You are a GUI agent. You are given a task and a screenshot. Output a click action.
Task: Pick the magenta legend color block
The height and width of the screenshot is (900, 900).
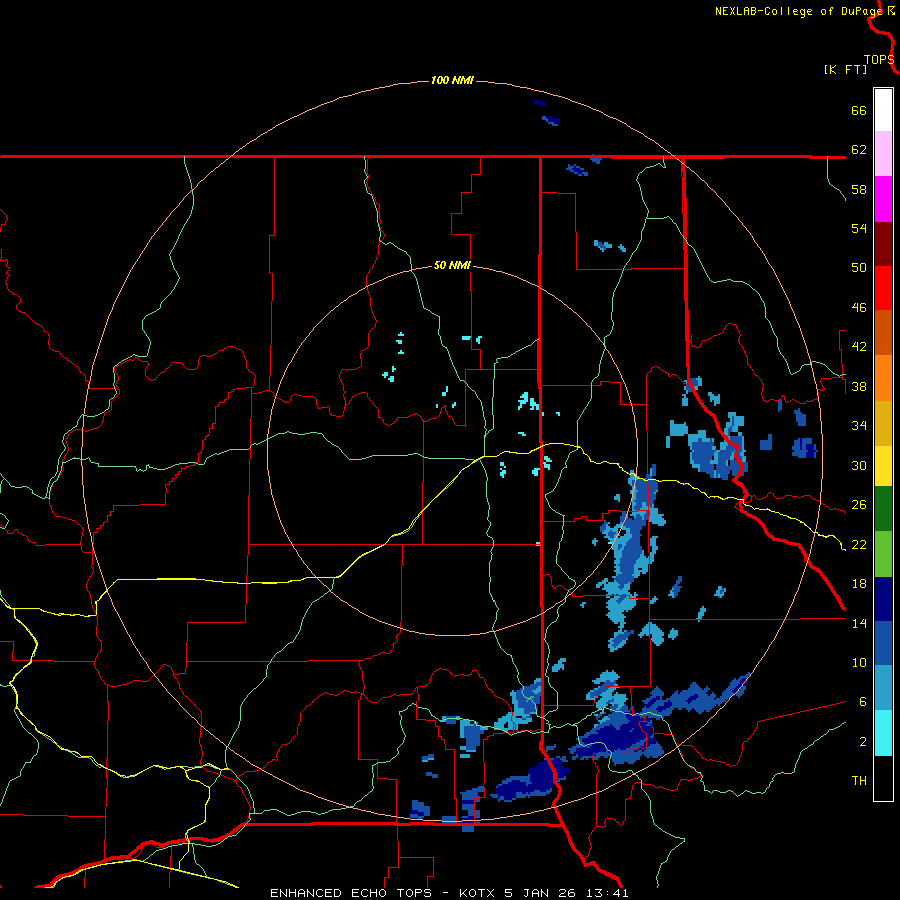(883, 199)
